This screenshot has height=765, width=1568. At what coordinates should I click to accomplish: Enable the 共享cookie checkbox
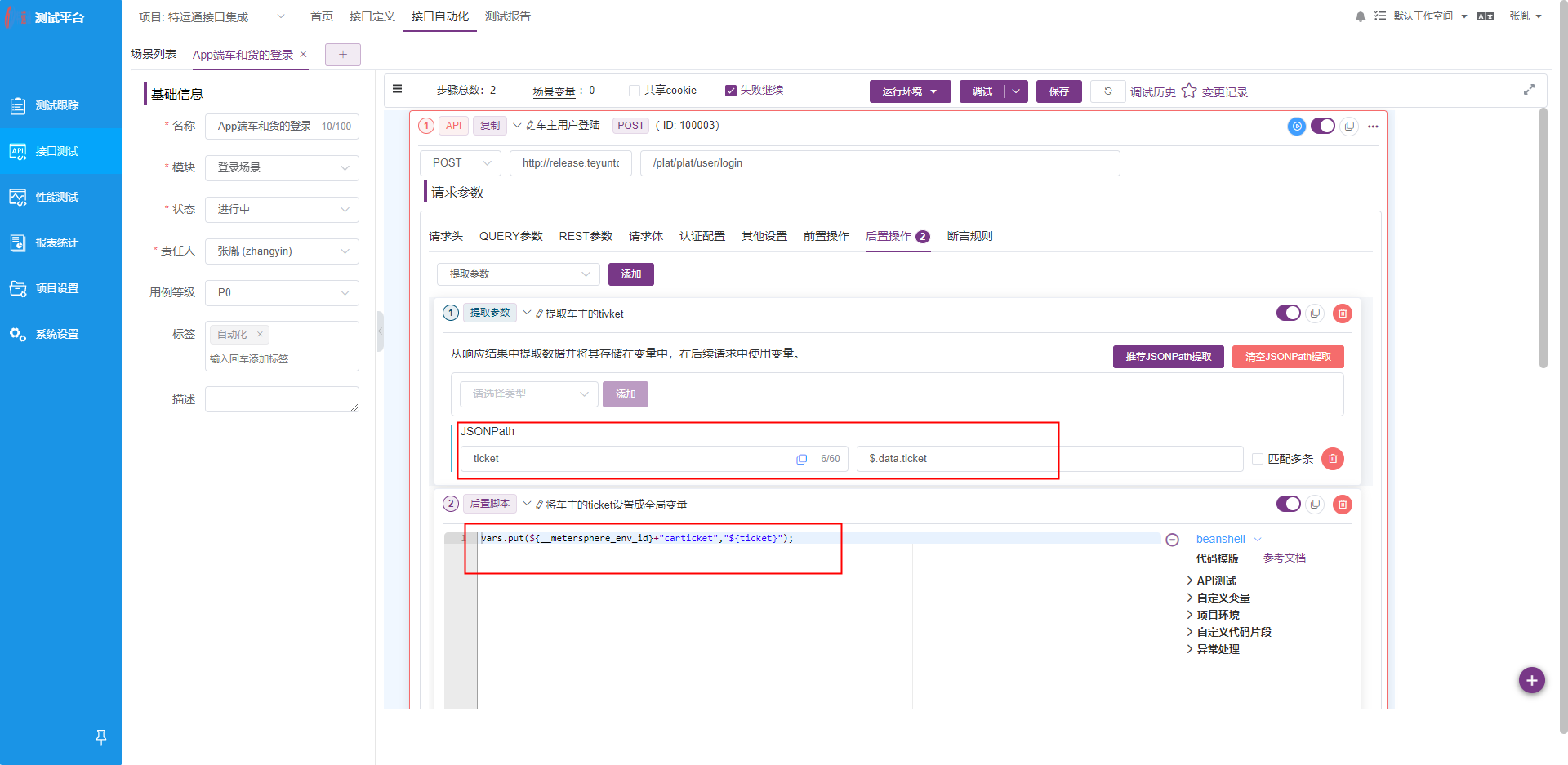[634, 91]
